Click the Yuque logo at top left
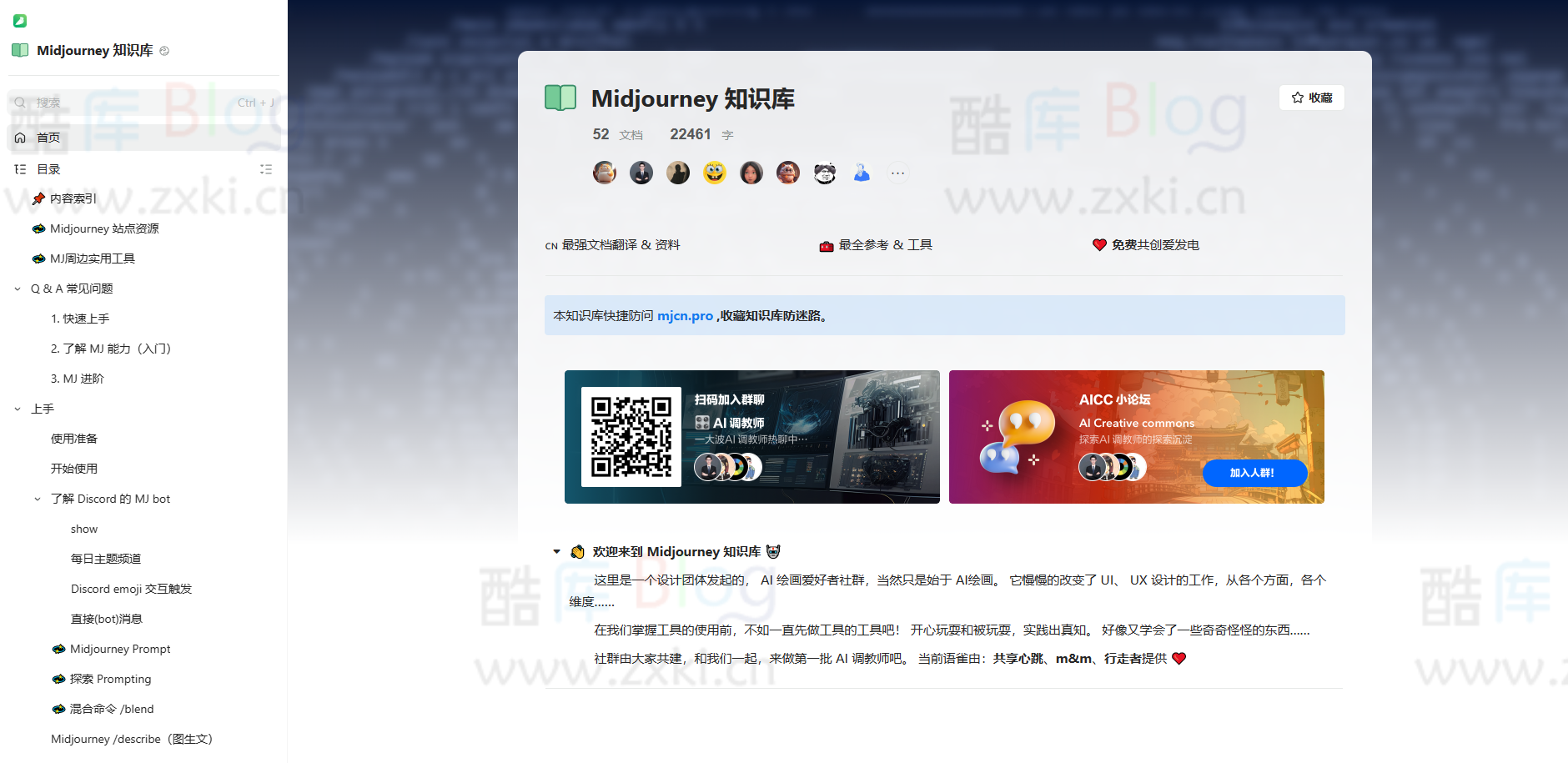Screen dimensions: 1568x763 (x=19, y=20)
